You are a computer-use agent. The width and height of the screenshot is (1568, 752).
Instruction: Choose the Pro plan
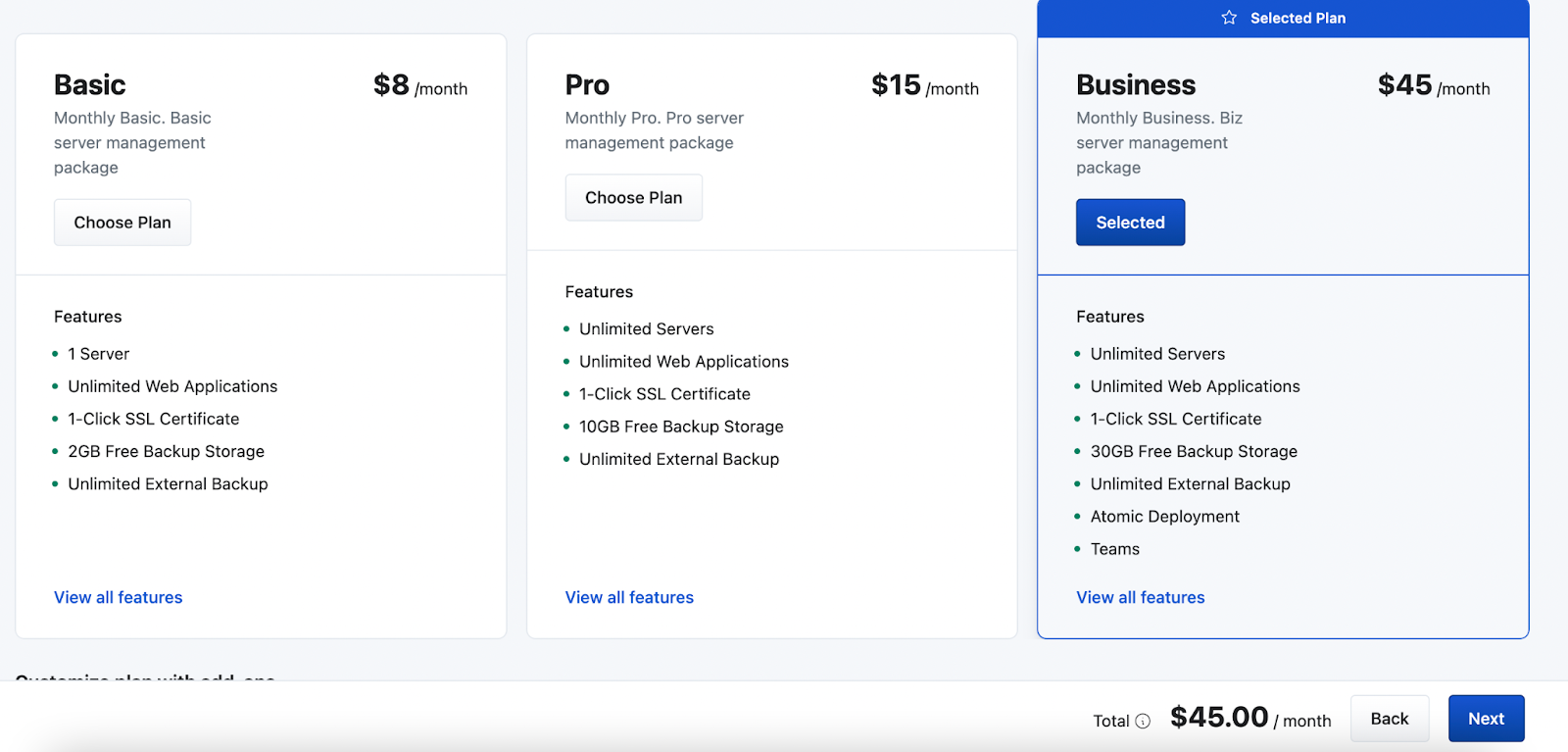633,197
